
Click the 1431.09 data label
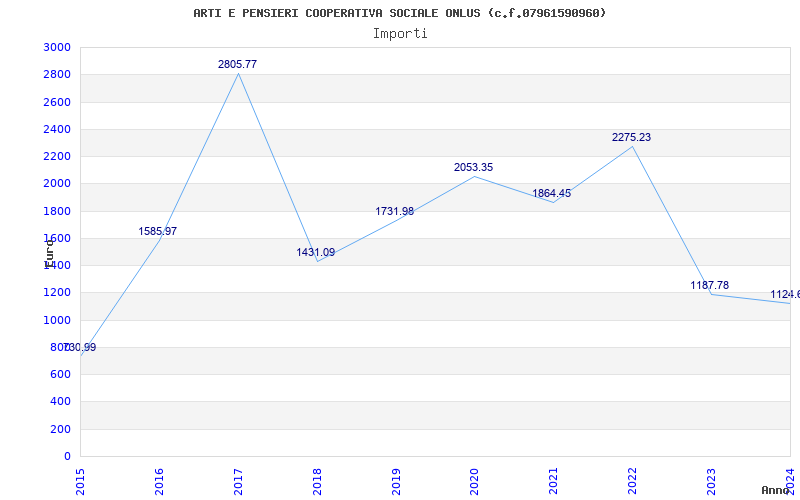[316, 252]
